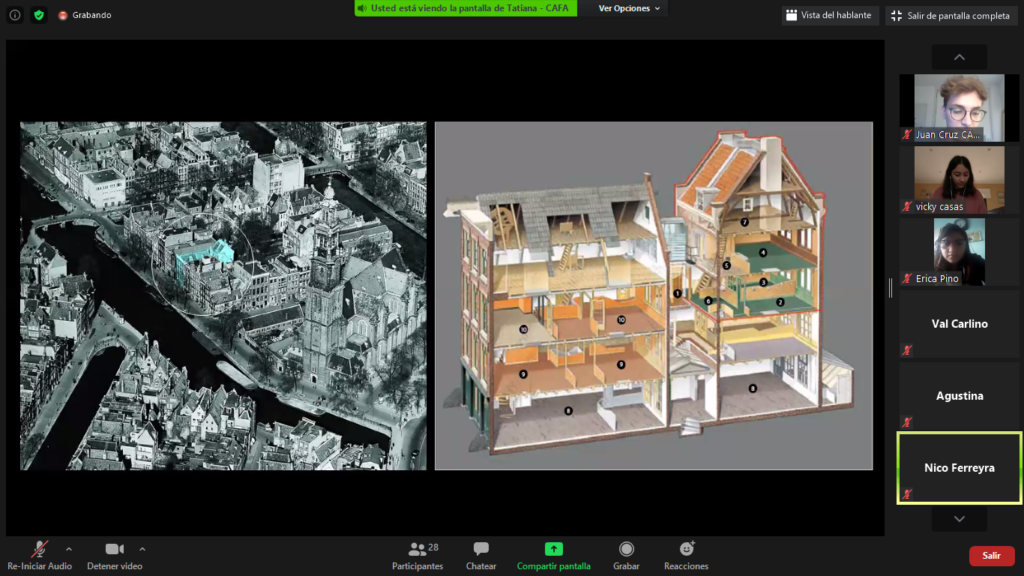Click the muted mic icon on vicky casas
This screenshot has height=576, width=1024.
[x=906, y=206]
